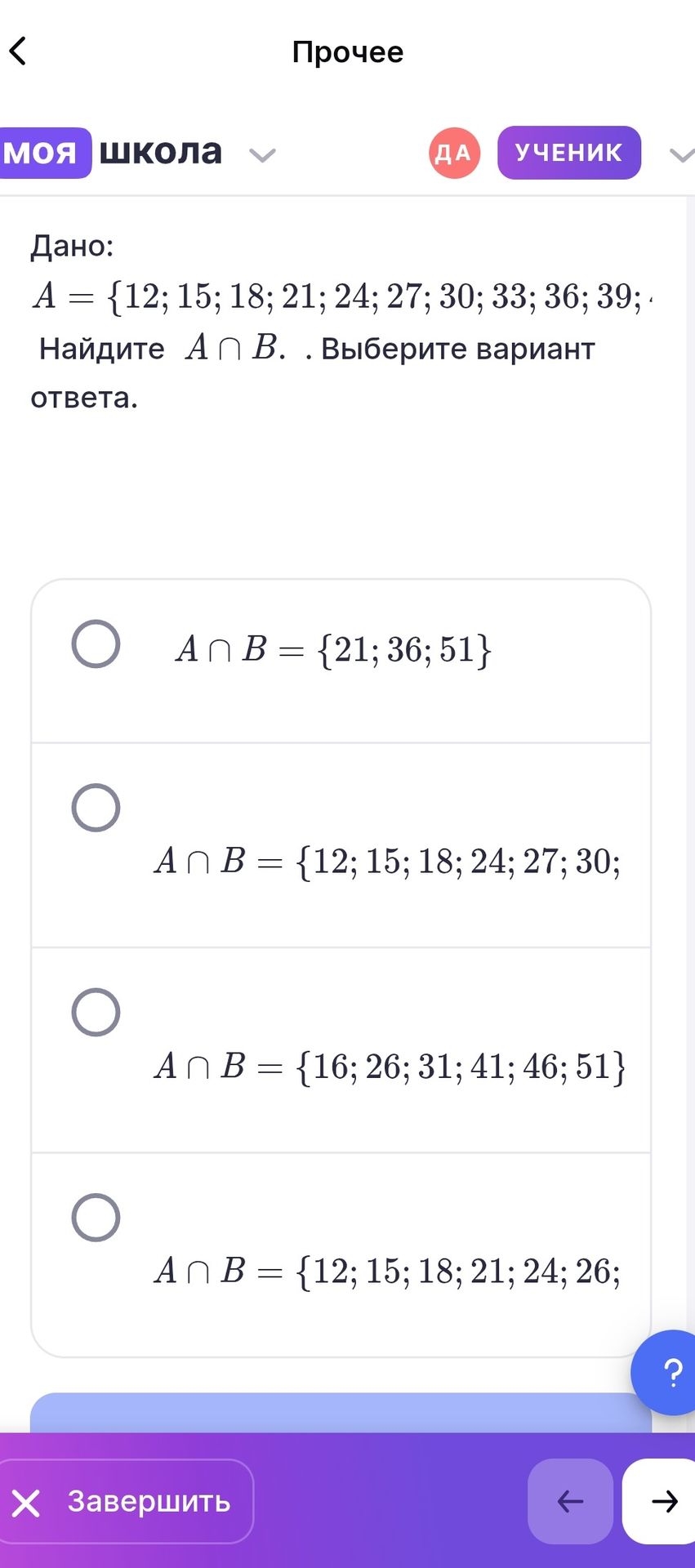Click the formula text A ∩ B = {21; 36; 51}
Screen dimensions: 695x1568
coord(333,650)
